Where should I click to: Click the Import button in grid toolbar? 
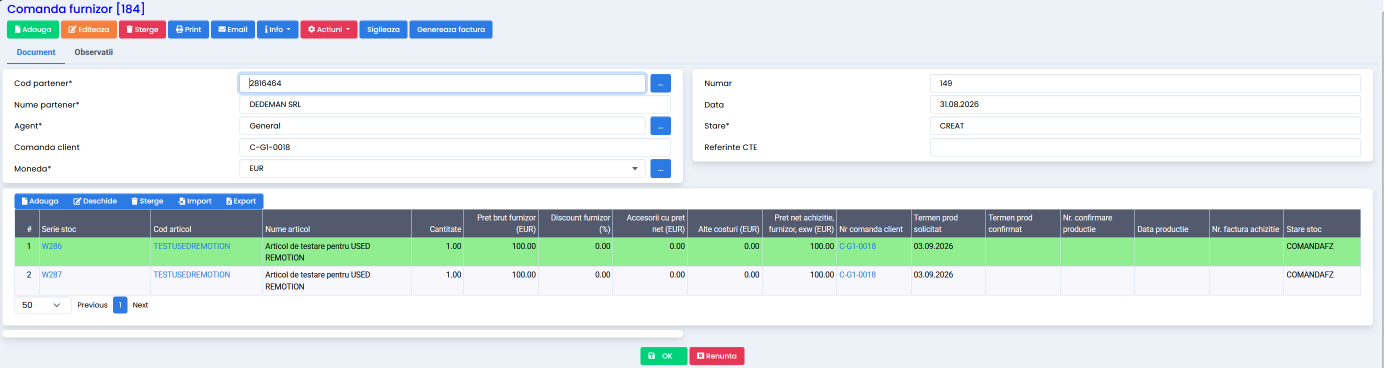point(195,201)
